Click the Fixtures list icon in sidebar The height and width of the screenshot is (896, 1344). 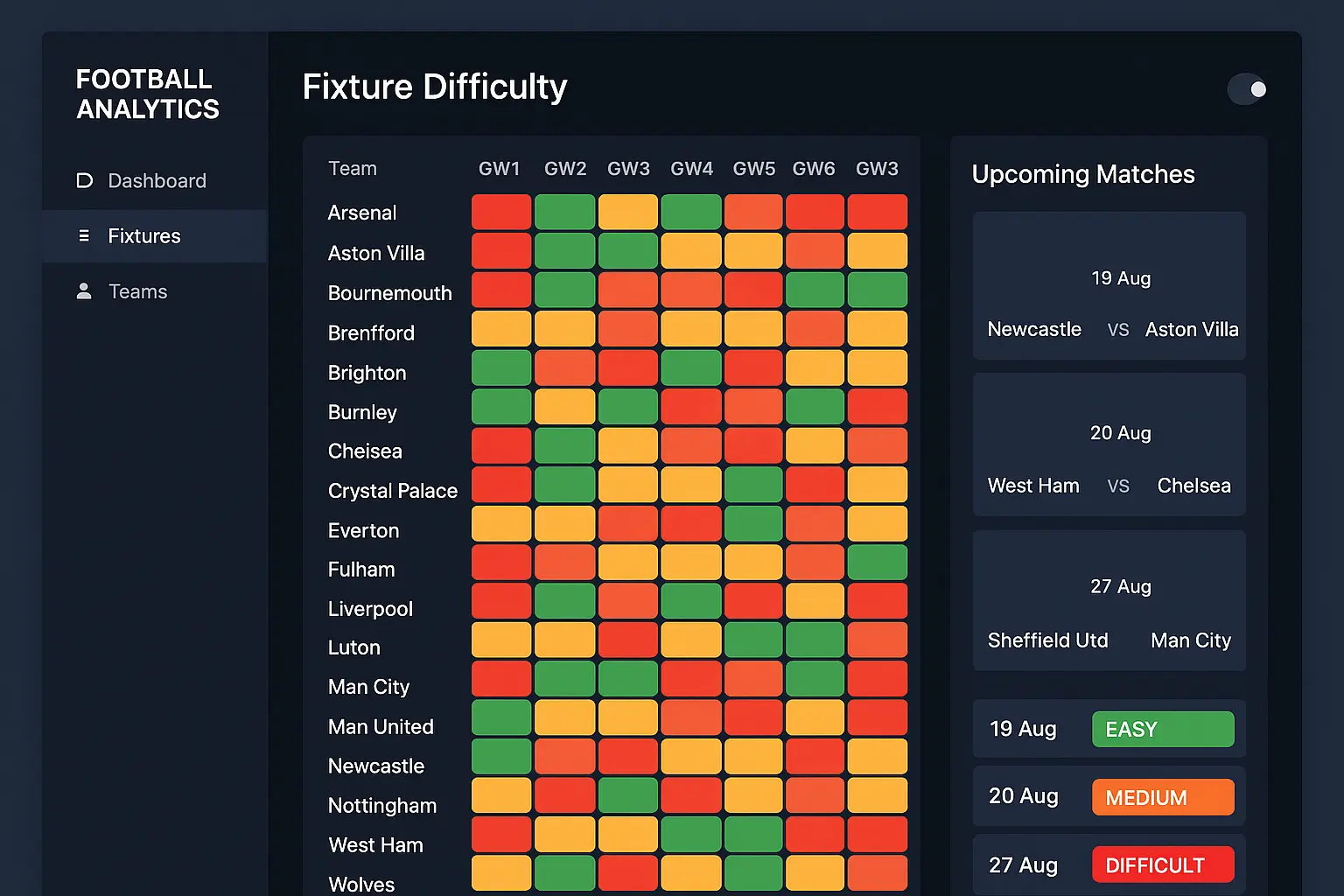click(84, 235)
